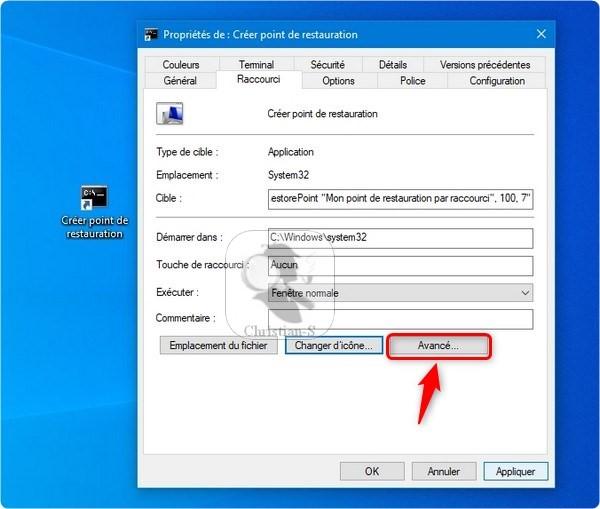
Task: Click the console icon in the title bar
Action: [x=151, y=34]
